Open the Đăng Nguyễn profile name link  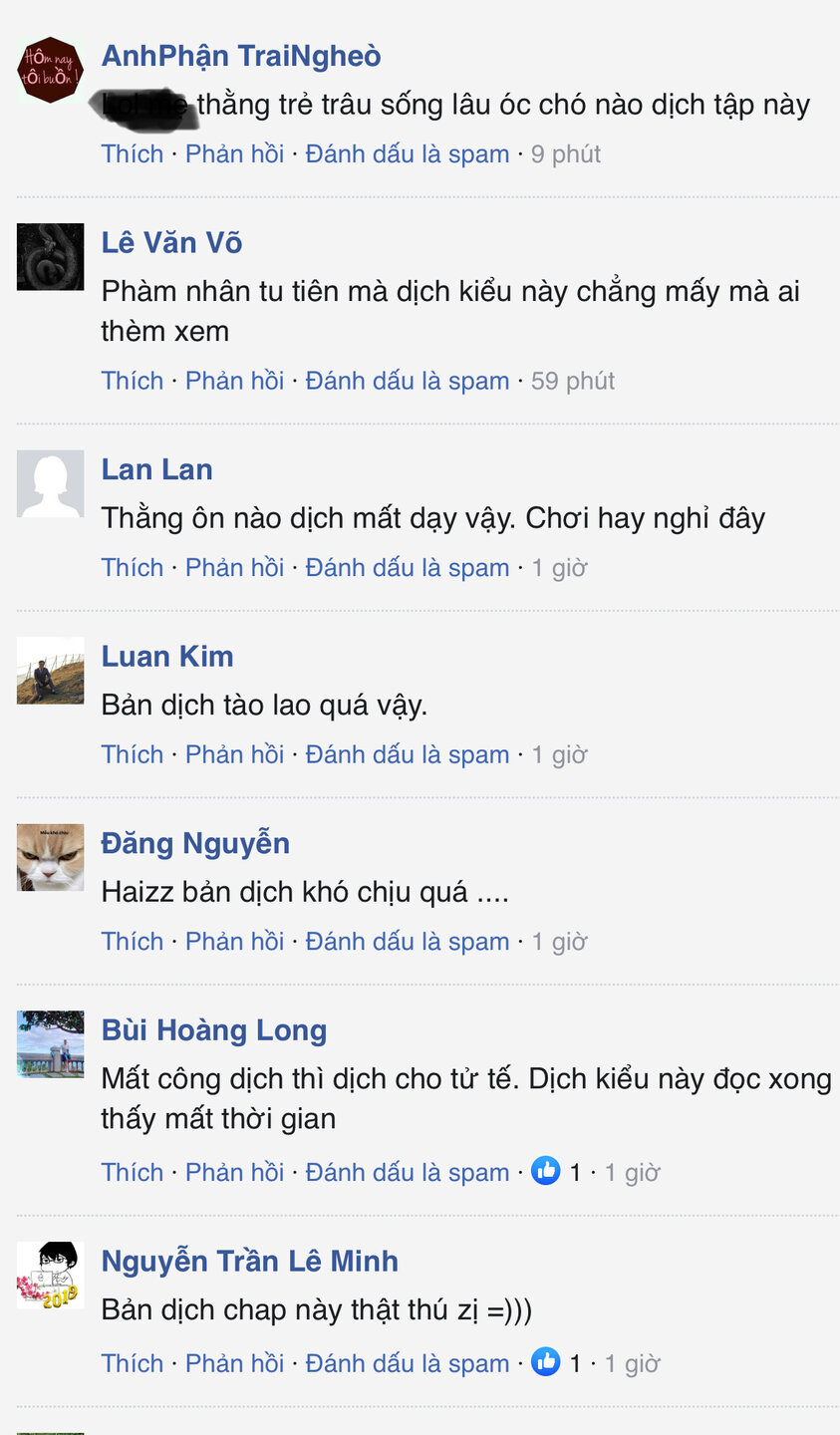(195, 844)
